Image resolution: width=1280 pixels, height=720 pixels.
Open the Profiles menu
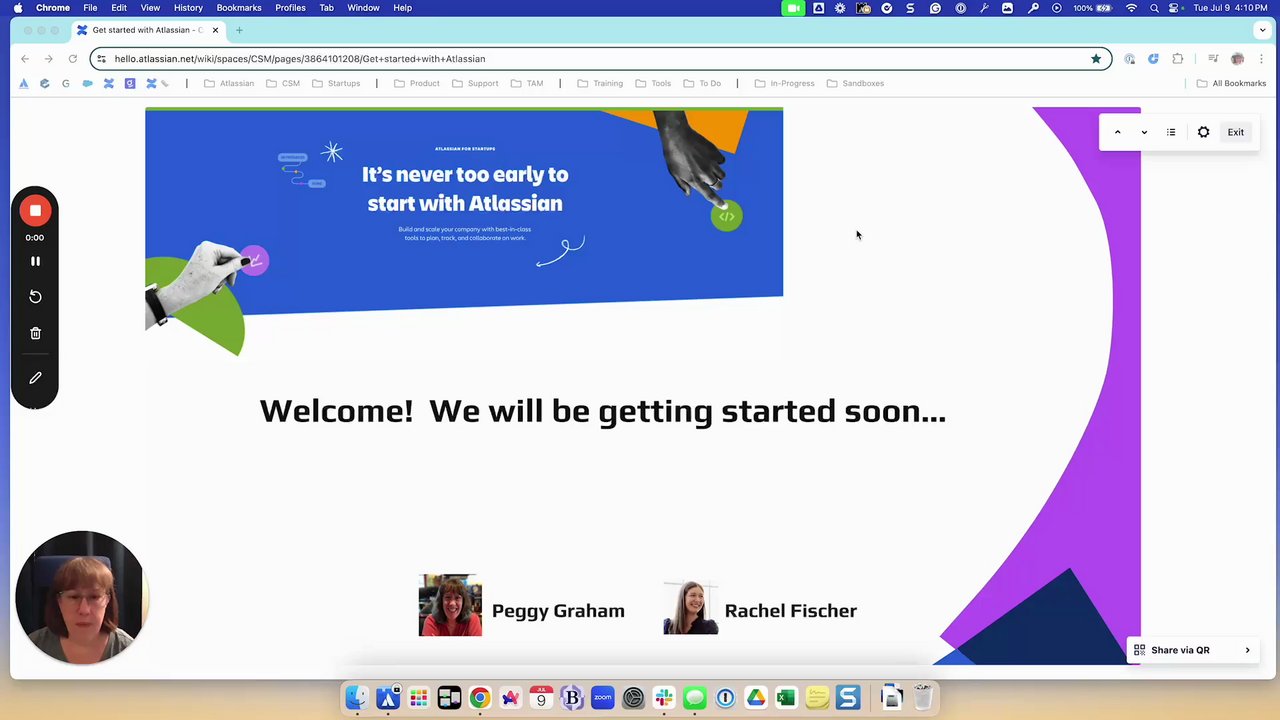point(290,8)
